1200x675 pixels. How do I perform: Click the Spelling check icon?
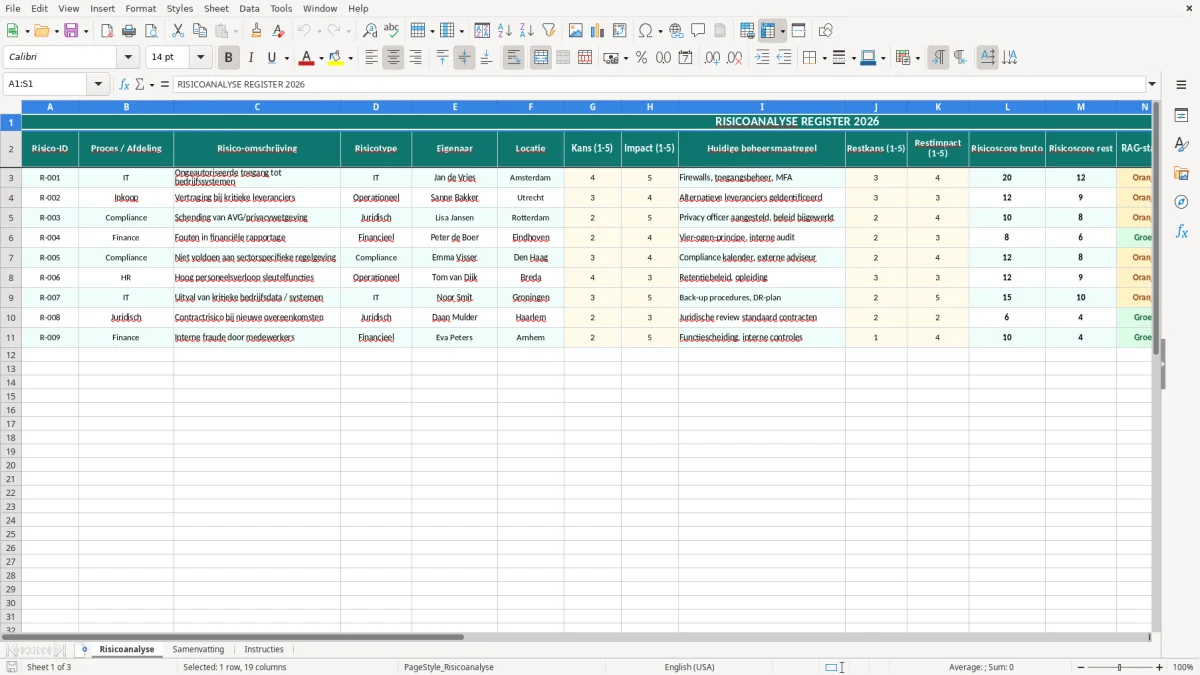[x=392, y=31]
